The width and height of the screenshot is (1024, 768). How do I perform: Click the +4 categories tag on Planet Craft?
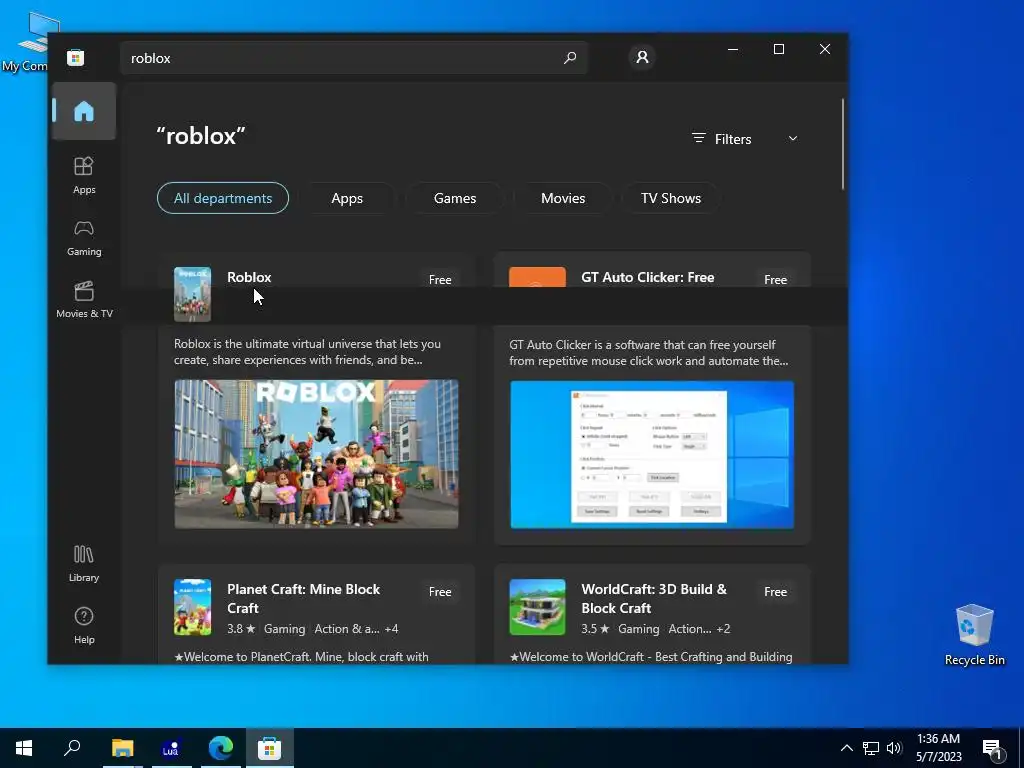pos(391,629)
